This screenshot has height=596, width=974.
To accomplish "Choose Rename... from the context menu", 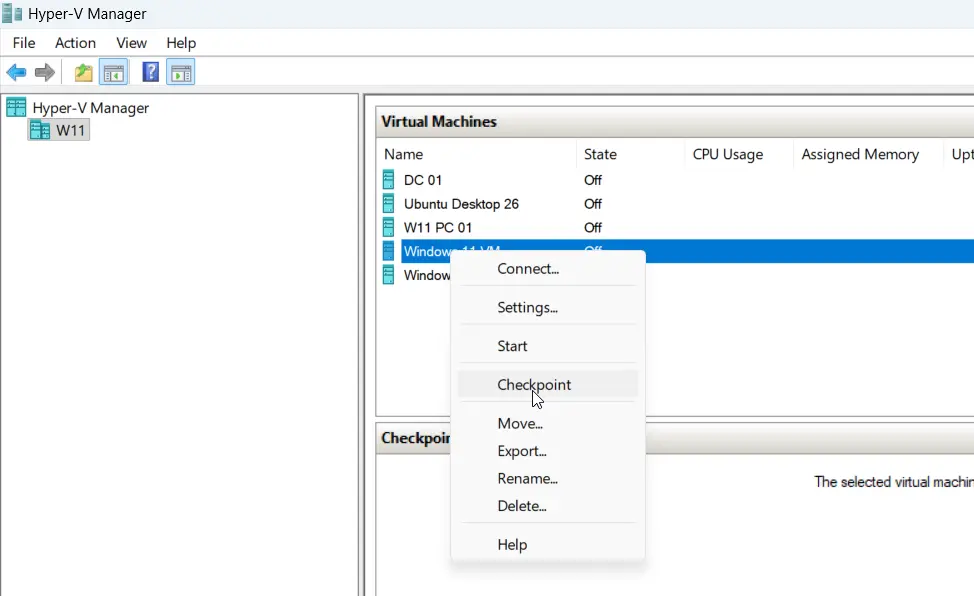I will click(548, 478).
